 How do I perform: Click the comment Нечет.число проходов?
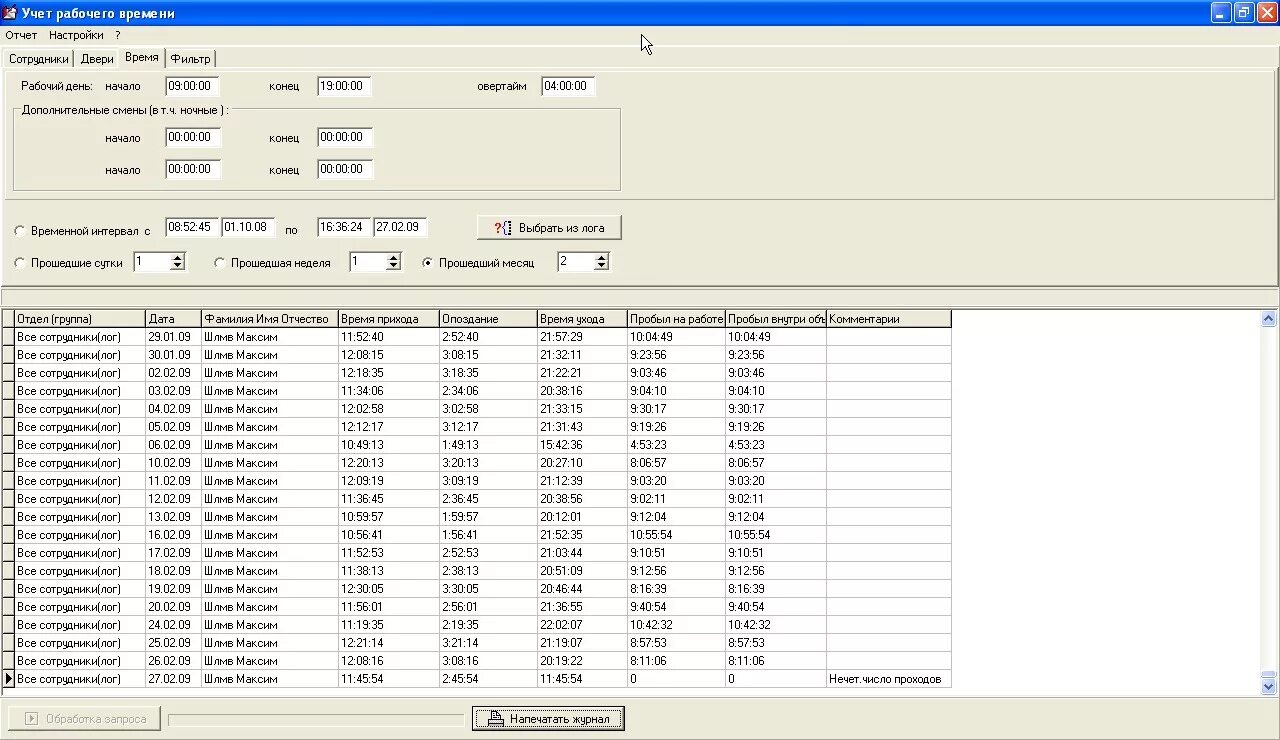click(x=888, y=679)
